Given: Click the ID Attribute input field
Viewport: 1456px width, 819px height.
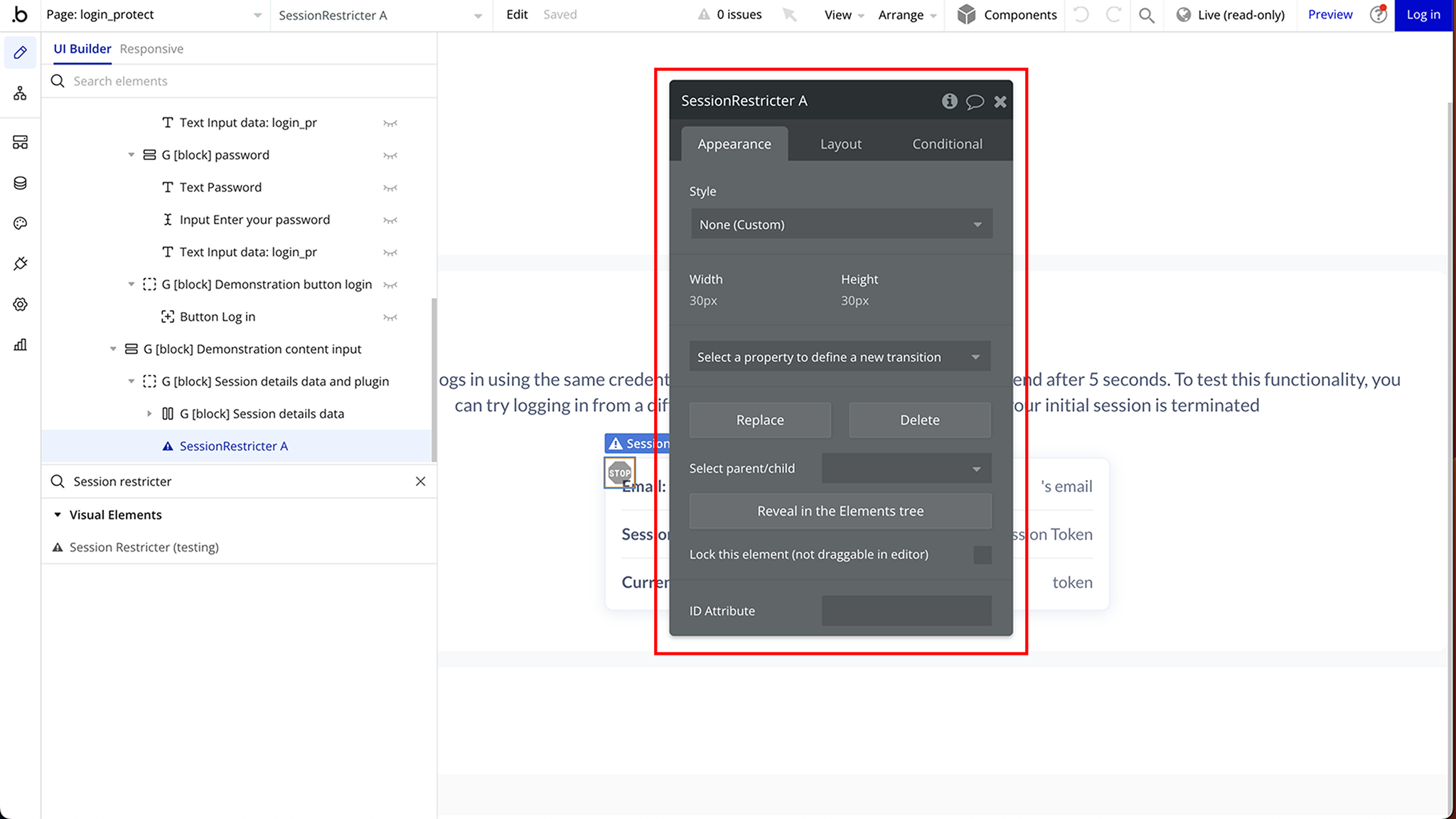Looking at the screenshot, I should (x=906, y=610).
